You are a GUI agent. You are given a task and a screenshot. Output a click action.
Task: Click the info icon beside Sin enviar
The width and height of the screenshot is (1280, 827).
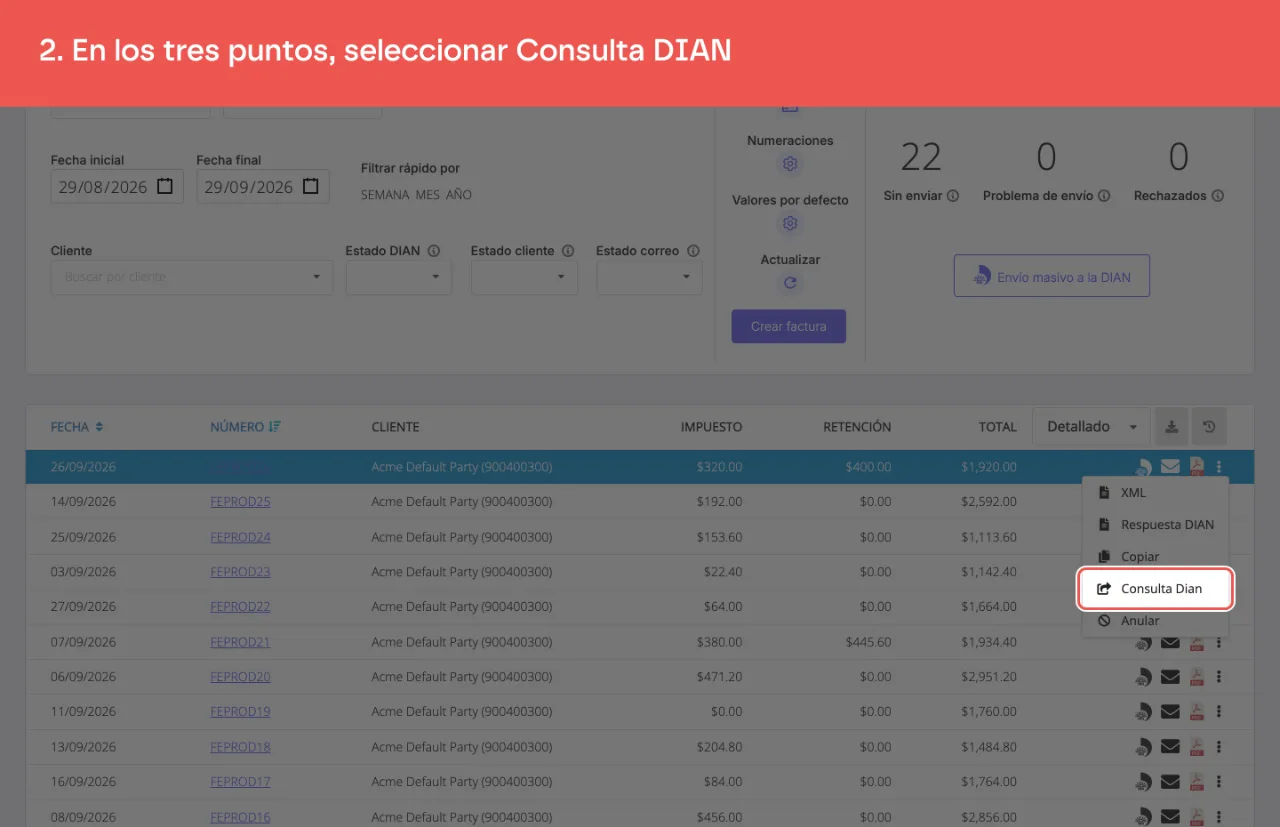point(953,196)
